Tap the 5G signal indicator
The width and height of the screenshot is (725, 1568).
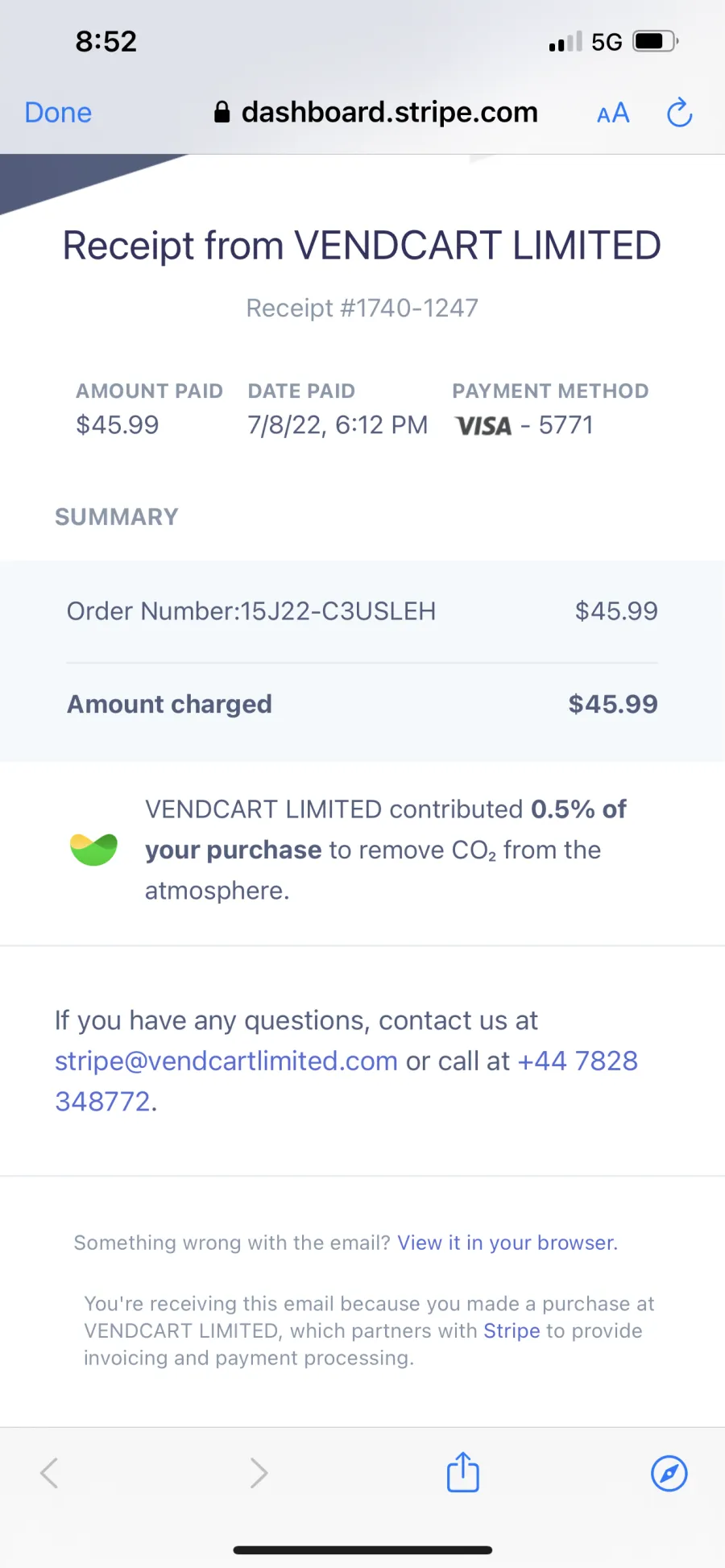(607, 42)
